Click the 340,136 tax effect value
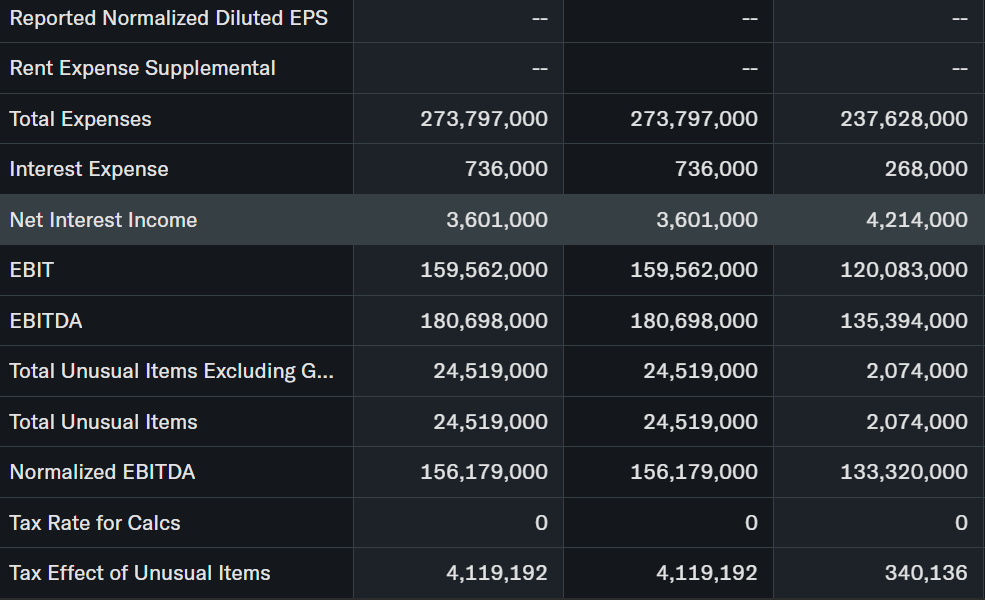Screen dimensions: 985x600 (x=926, y=573)
